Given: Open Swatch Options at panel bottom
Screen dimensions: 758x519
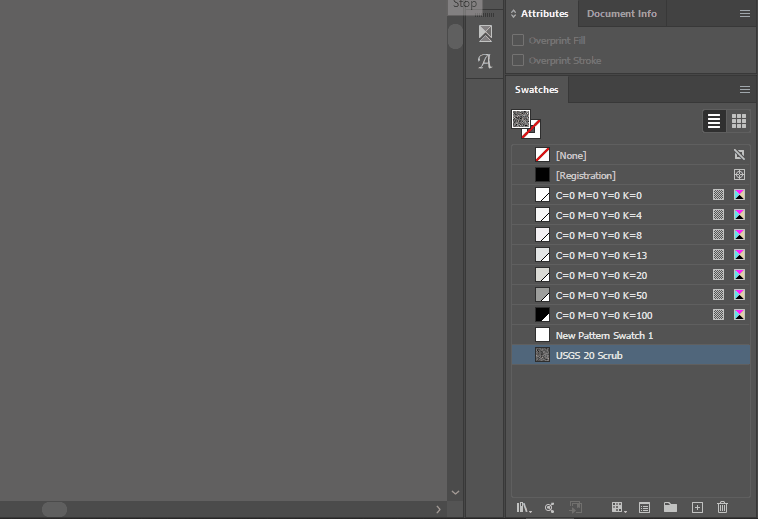Looking at the screenshot, I should [x=644, y=507].
